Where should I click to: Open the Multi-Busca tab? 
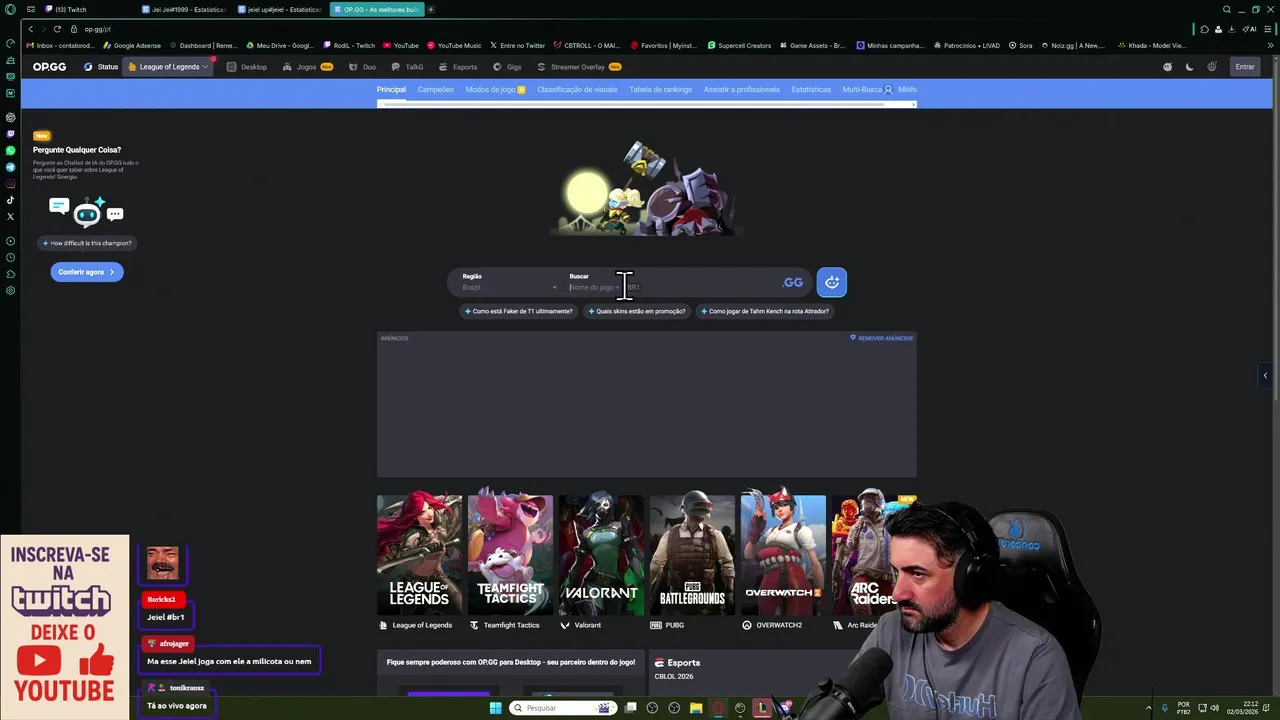tap(862, 89)
